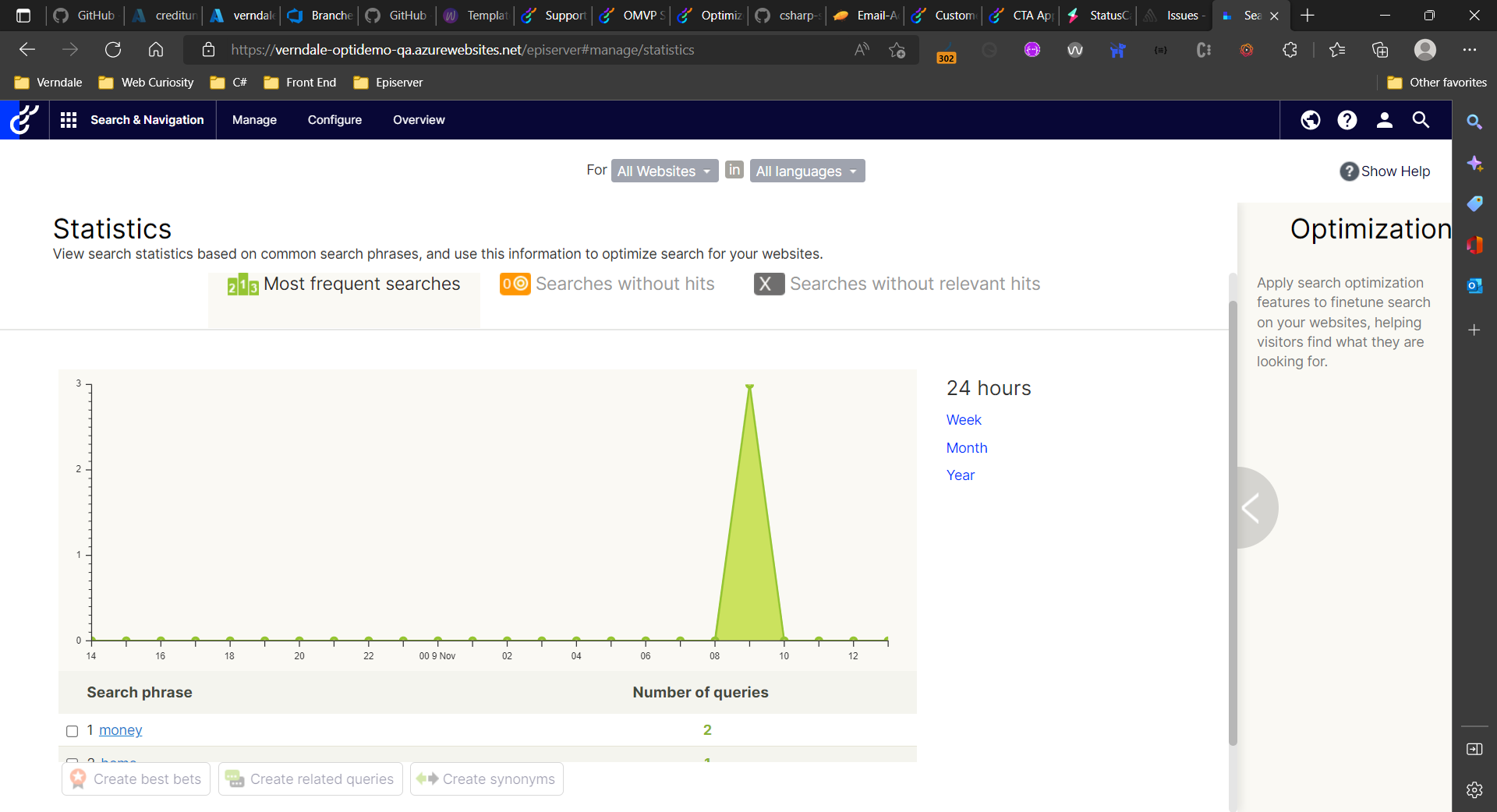Select the Manage menu item
Image resolution: width=1497 pixels, height=812 pixels.
tap(253, 119)
